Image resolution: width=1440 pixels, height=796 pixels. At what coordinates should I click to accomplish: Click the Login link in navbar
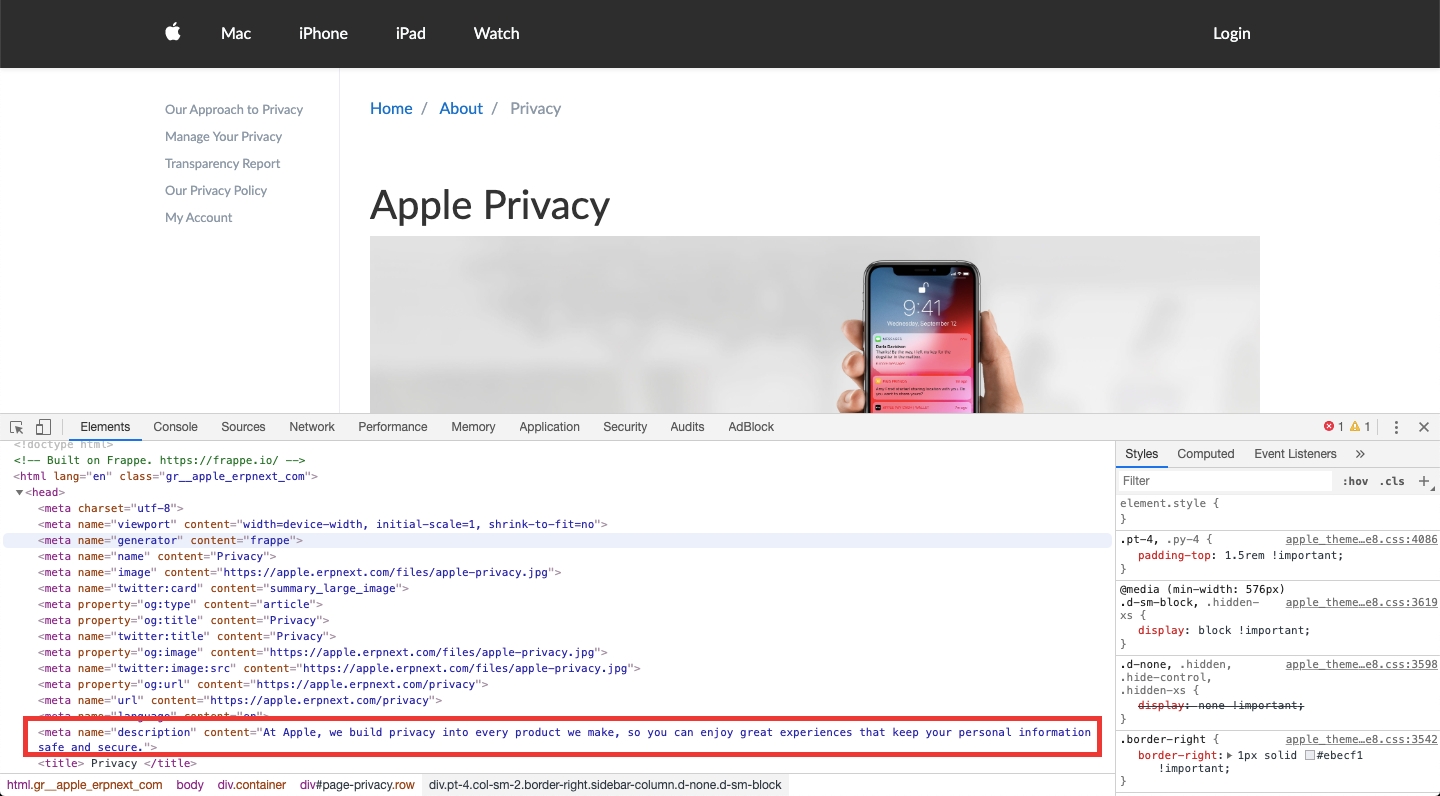(x=1231, y=33)
